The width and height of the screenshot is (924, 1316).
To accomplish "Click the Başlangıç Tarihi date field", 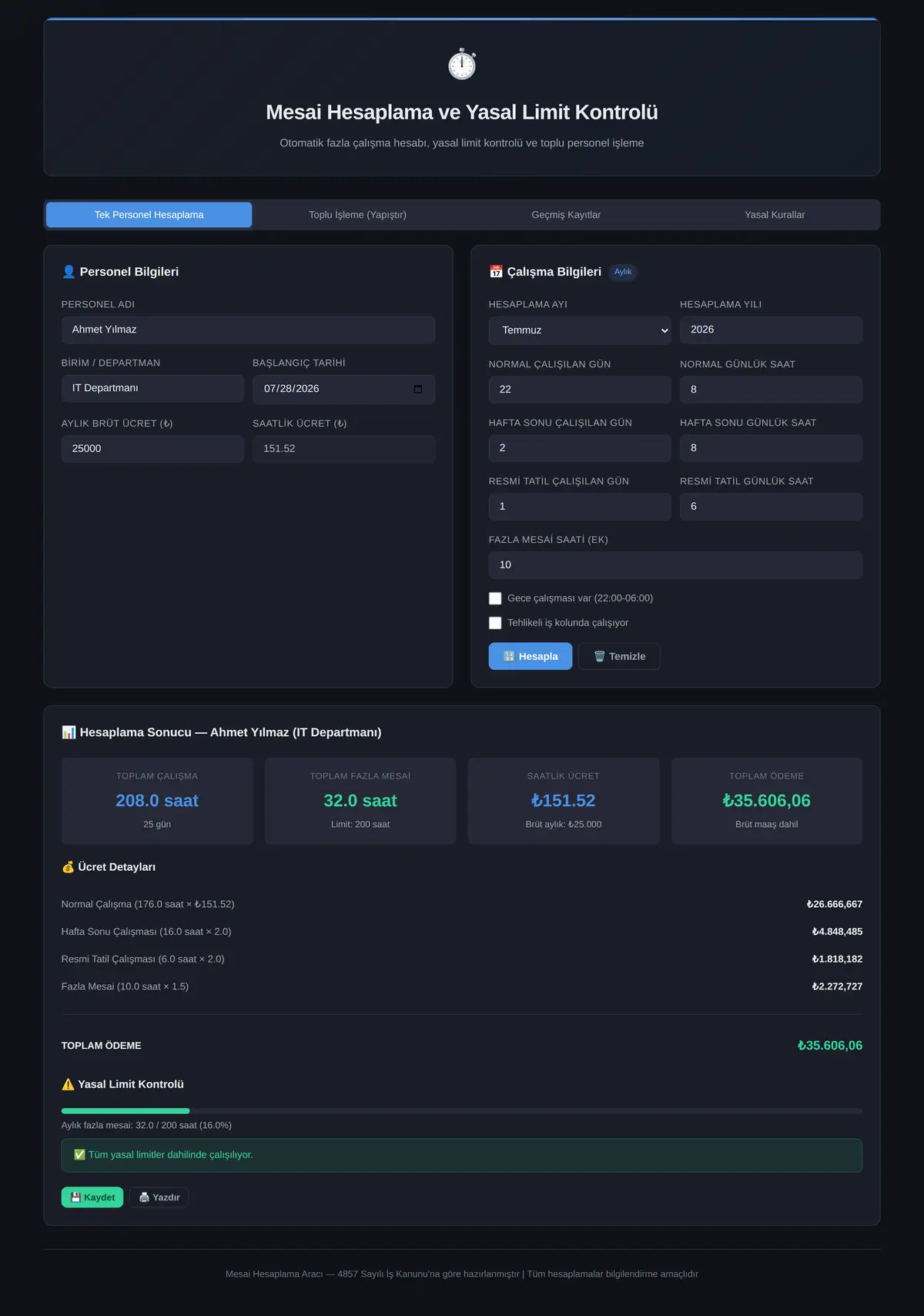I will pyautogui.click(x=344, y=389).
